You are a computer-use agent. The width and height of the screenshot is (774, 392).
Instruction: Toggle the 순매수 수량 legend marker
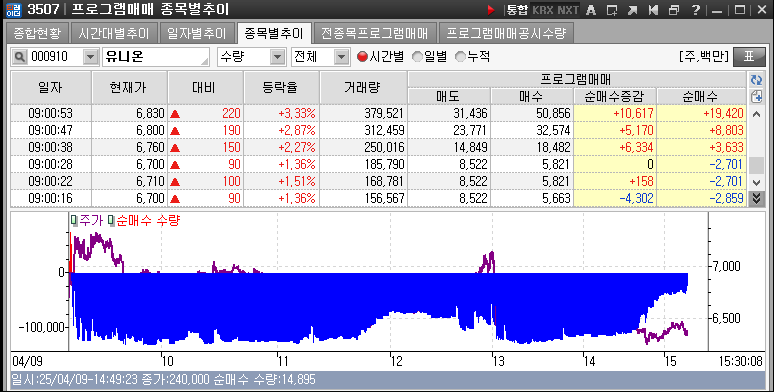(112, 221)
